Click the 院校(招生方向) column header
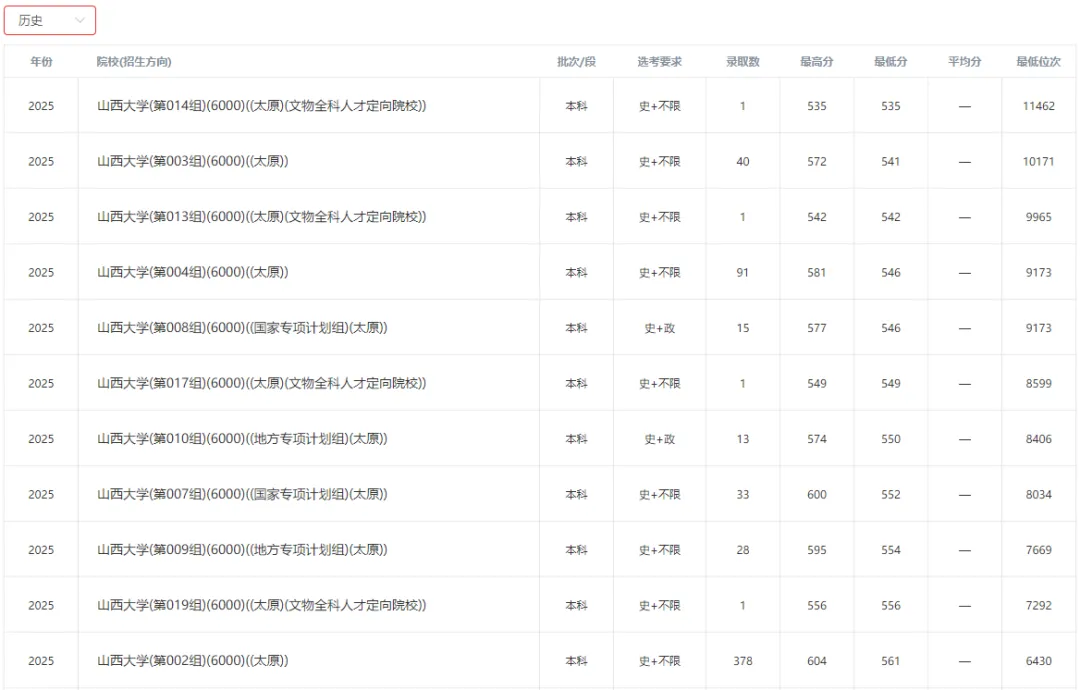The height and width of the screenshot is (690, 1080). click(x=134, y=62)
